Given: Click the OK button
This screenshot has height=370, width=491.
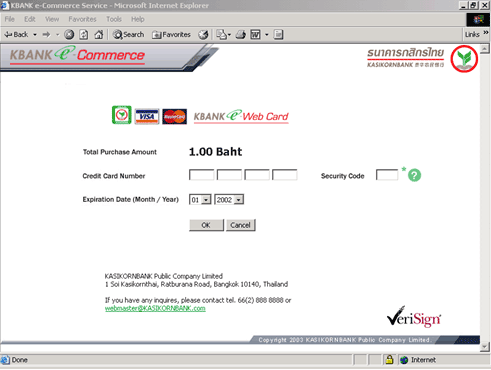Looking at the screenshot, I should [206, 225].
